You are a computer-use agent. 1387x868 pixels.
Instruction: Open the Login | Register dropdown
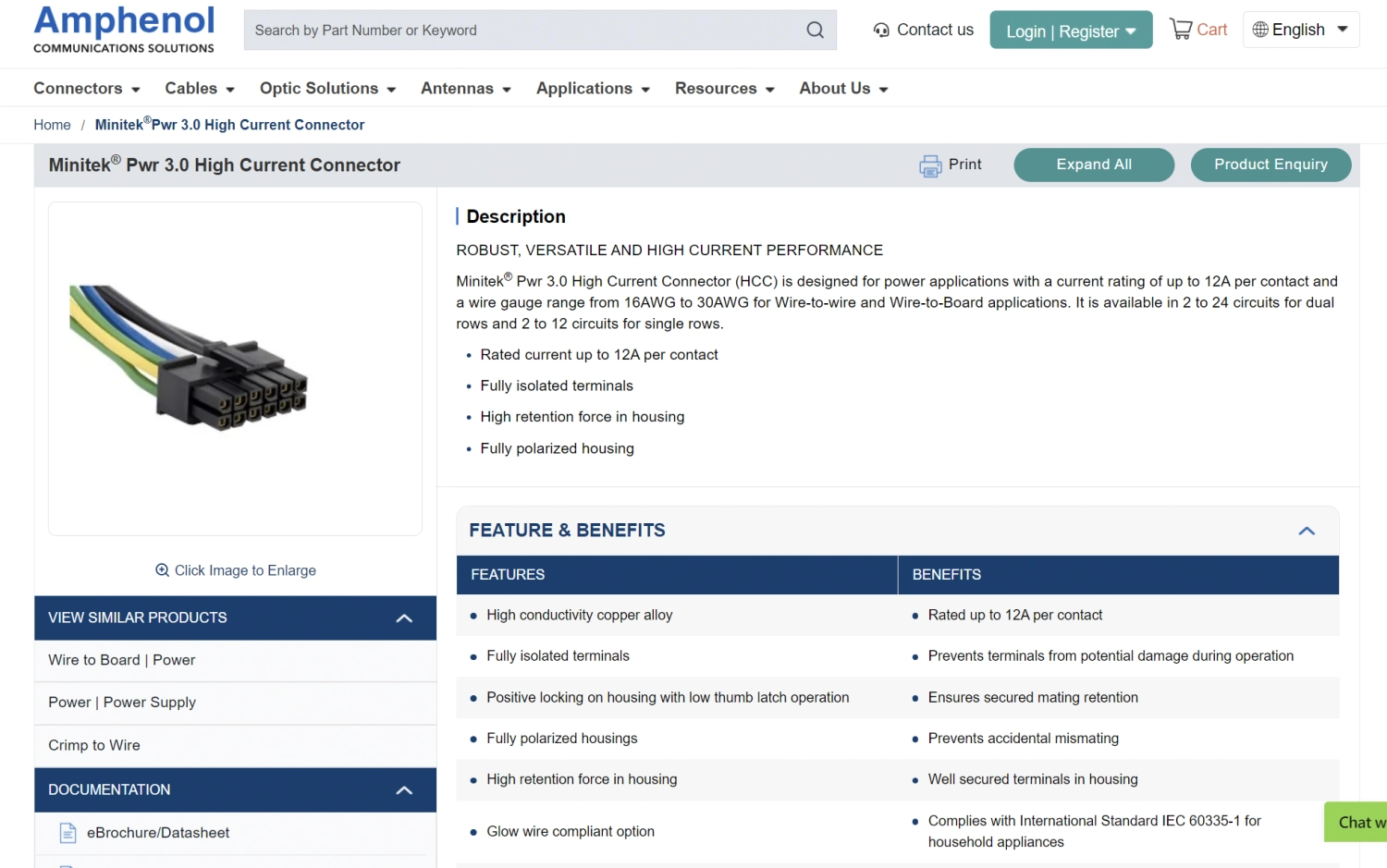1071,31
